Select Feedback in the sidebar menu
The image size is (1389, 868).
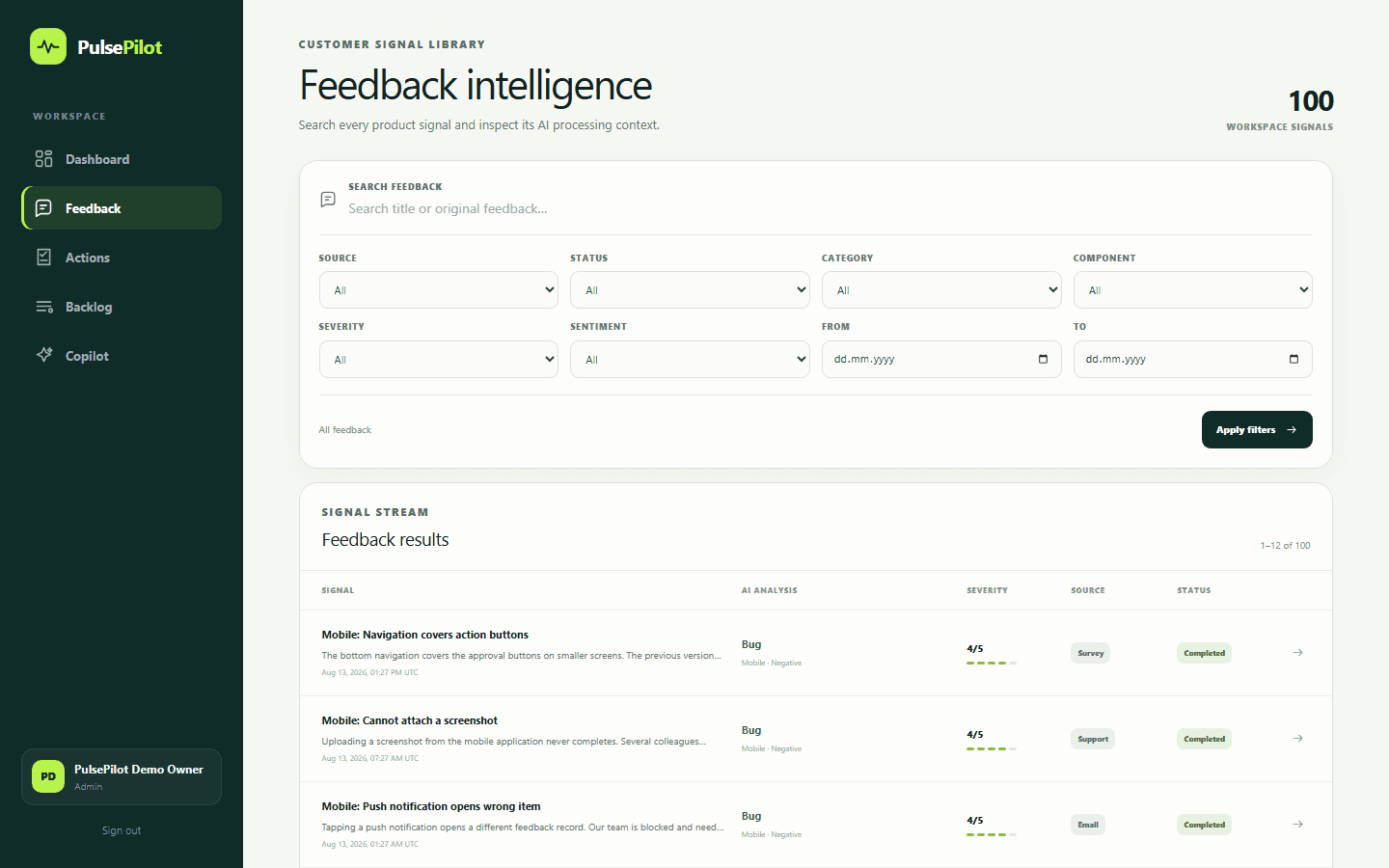(122, 208)
